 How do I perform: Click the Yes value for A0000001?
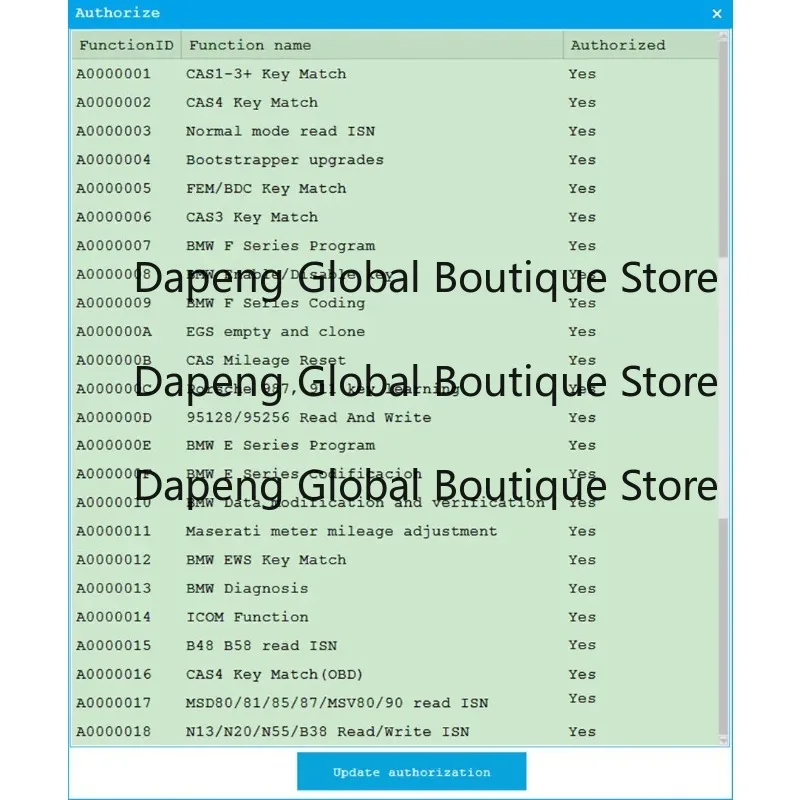pyautogui.click(x=582, y=74)
